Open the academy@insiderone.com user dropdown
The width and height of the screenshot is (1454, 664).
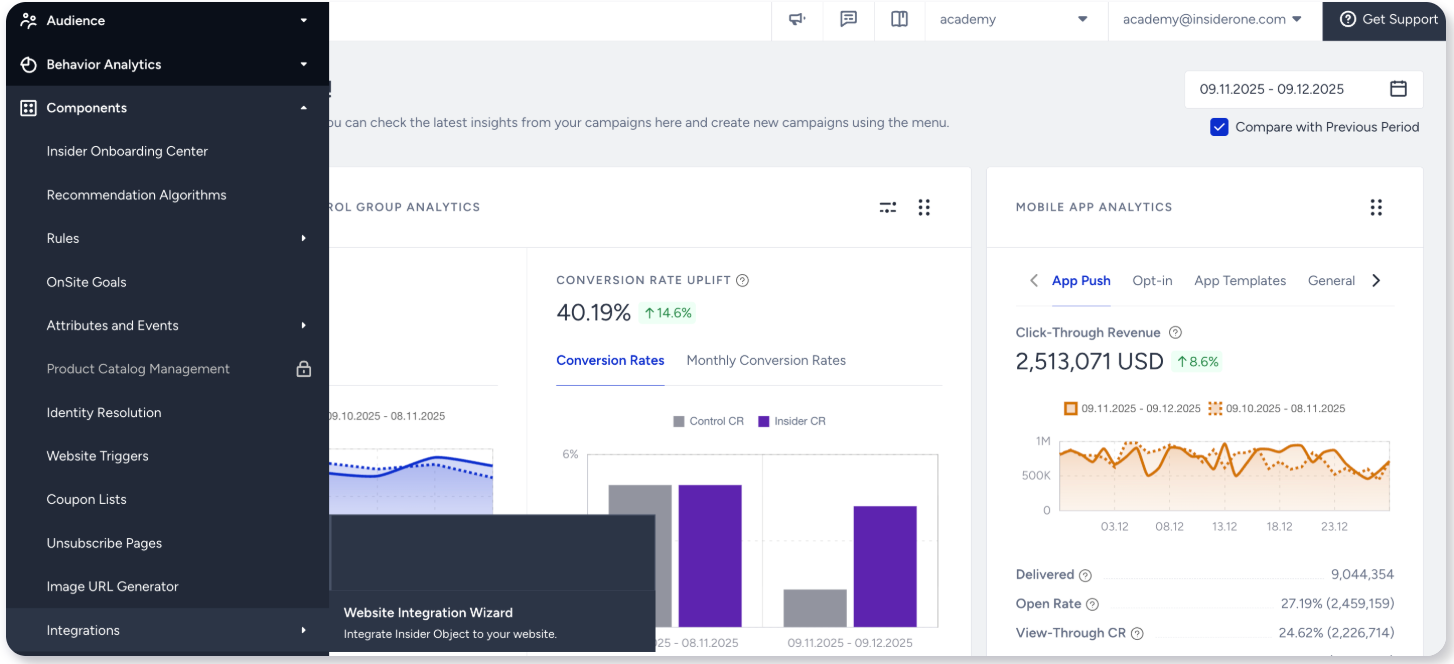tap(1212, 19)
